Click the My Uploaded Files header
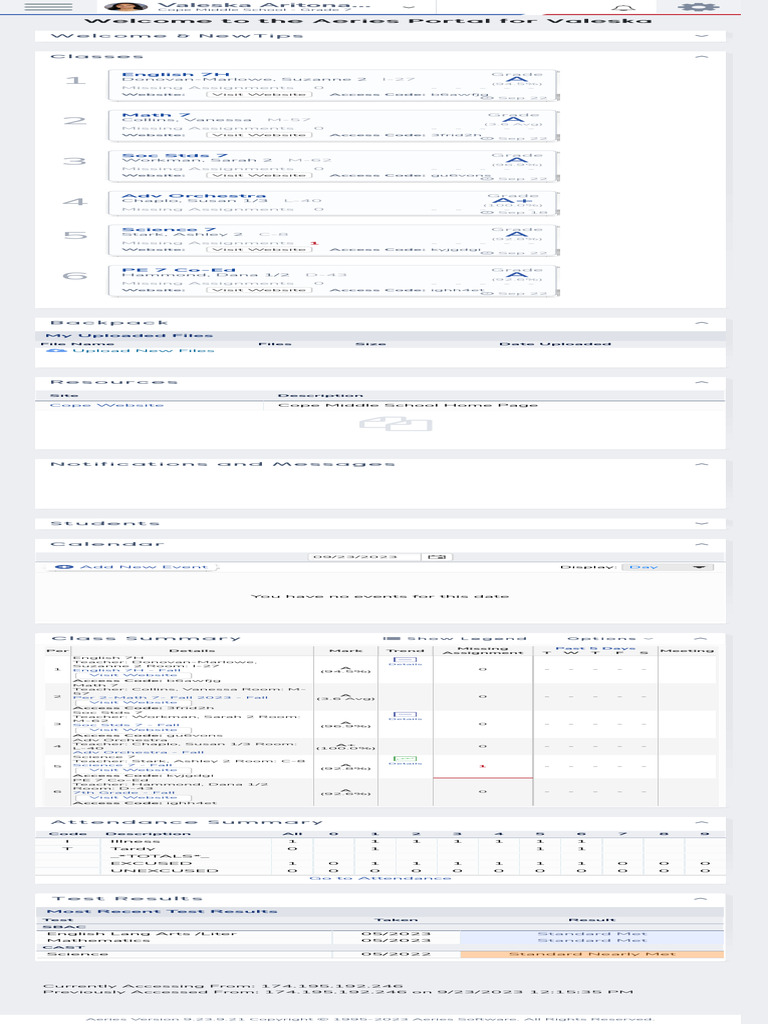This screenshot has height=1024, width=768. pos(129,336)
